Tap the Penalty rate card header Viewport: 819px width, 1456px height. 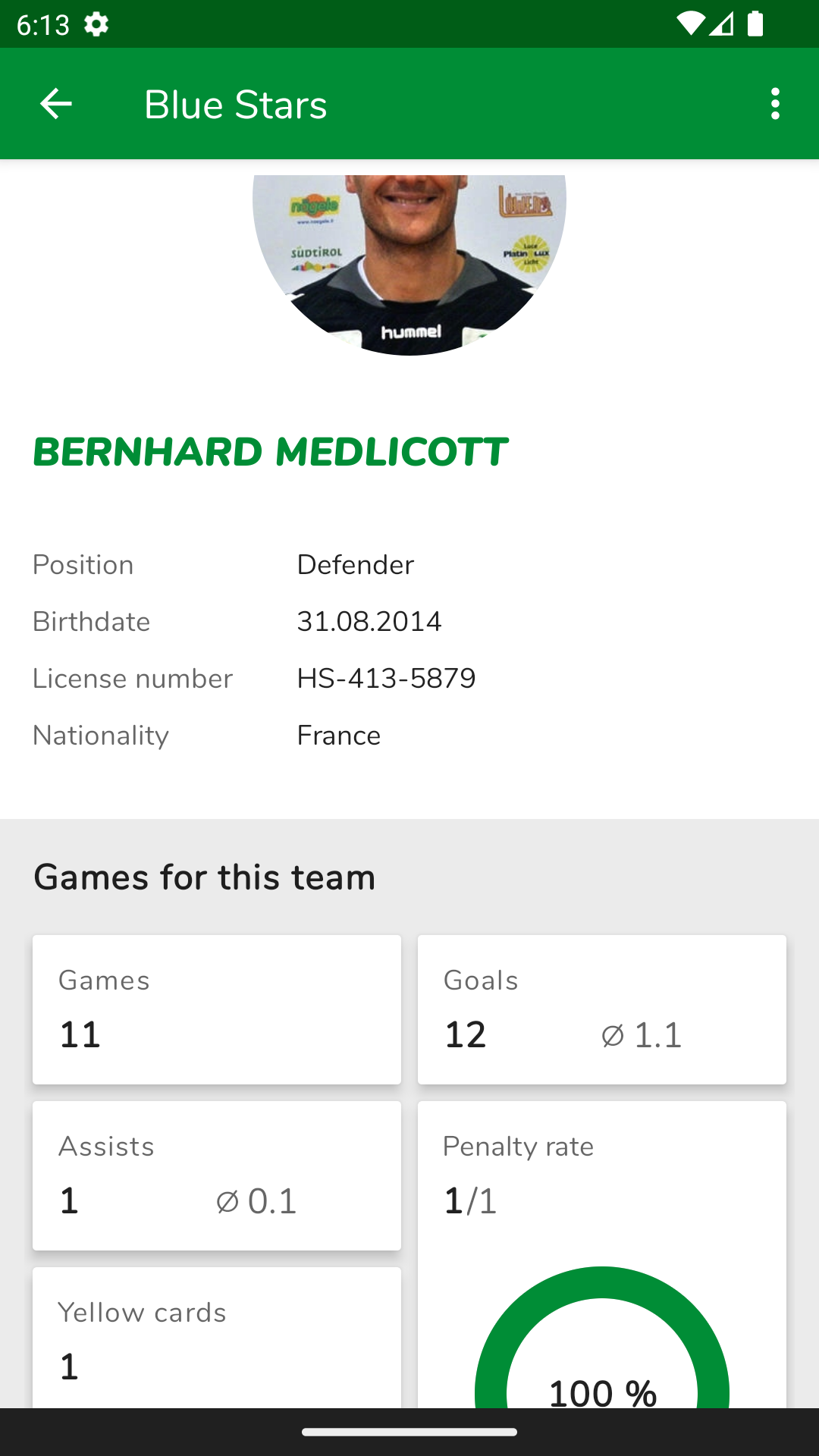pos(519,1147)
